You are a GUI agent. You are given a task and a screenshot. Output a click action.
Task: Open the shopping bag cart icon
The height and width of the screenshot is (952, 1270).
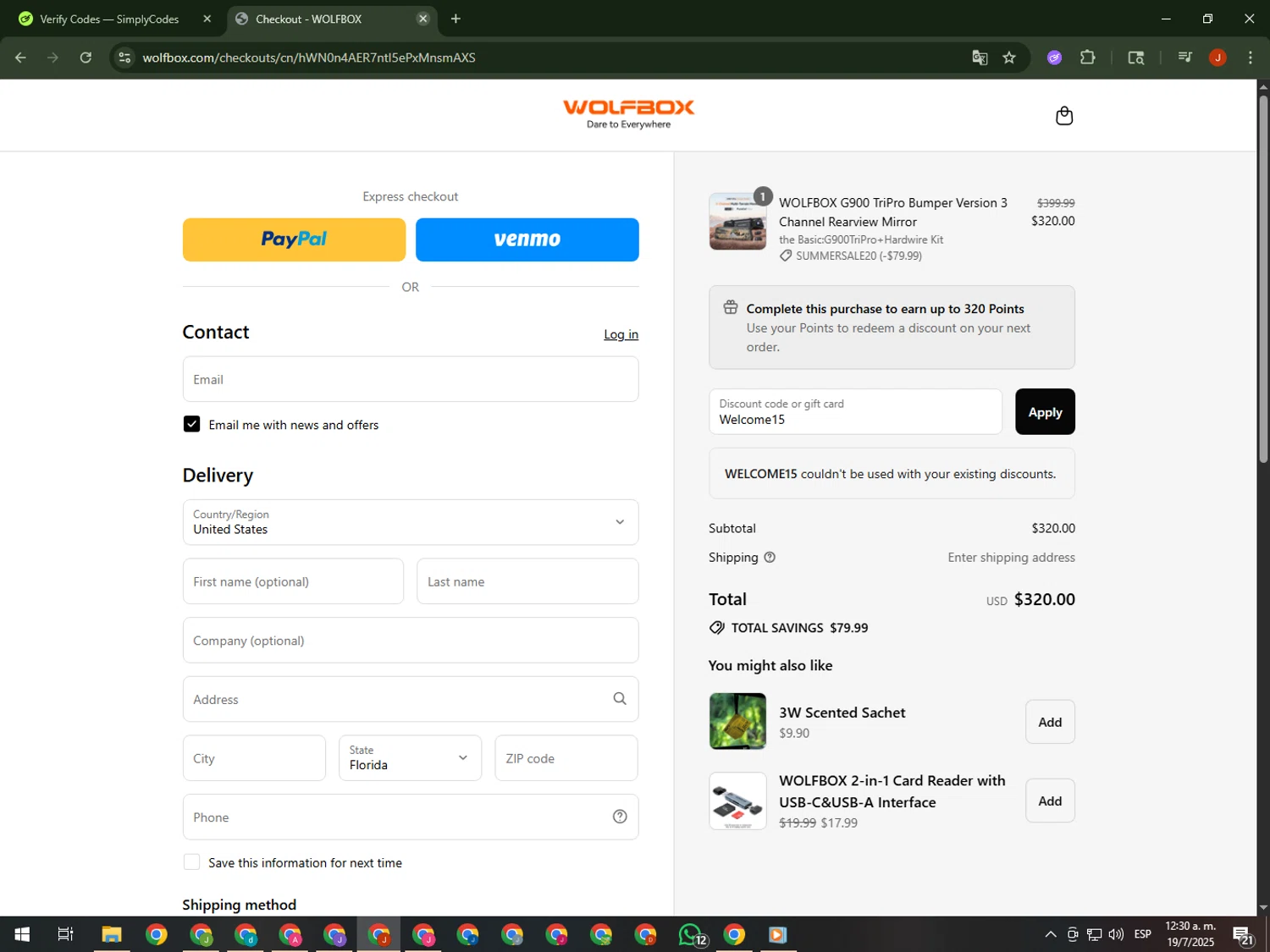click(1064, 116)
